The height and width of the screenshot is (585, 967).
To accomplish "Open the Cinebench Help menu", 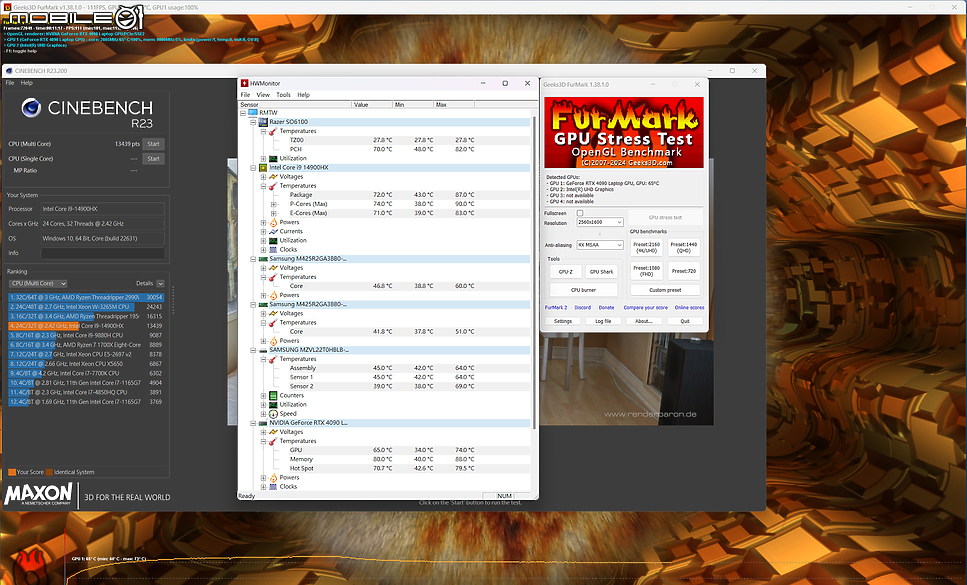I will (x=27, y=83).
